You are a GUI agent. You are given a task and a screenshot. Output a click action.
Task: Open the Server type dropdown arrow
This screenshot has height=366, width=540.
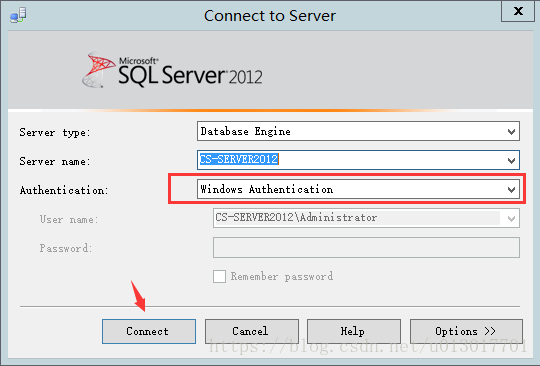(x=511, y=132)
